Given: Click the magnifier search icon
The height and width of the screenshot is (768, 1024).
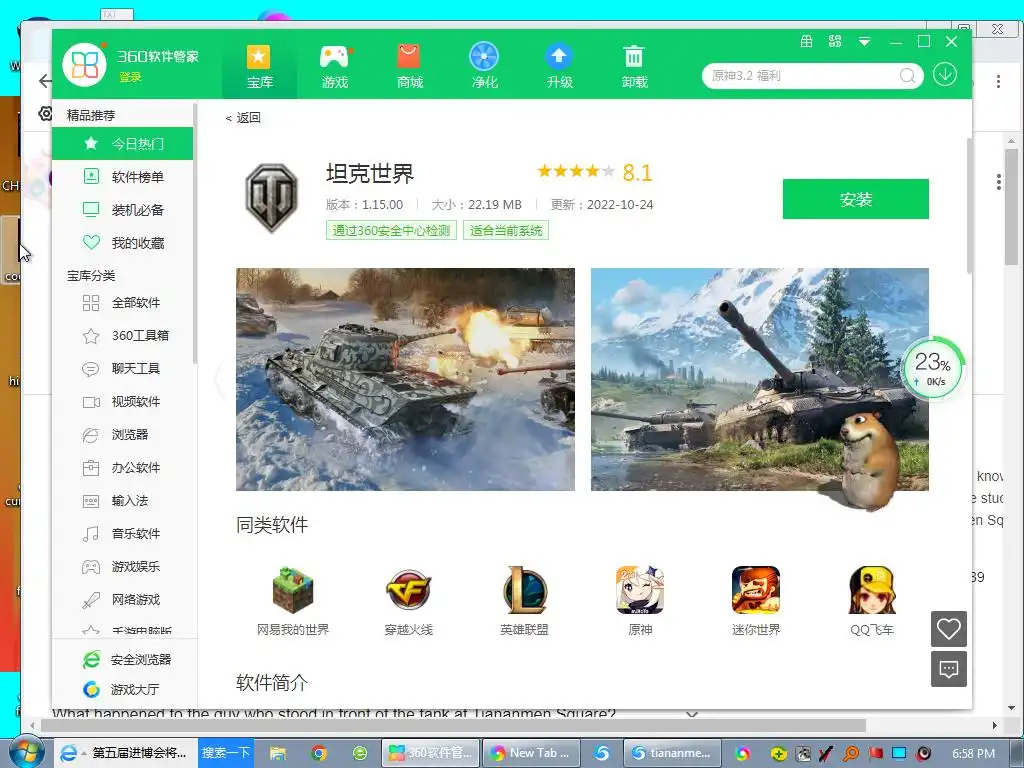Looking at the screenshot, I should 907,76.
